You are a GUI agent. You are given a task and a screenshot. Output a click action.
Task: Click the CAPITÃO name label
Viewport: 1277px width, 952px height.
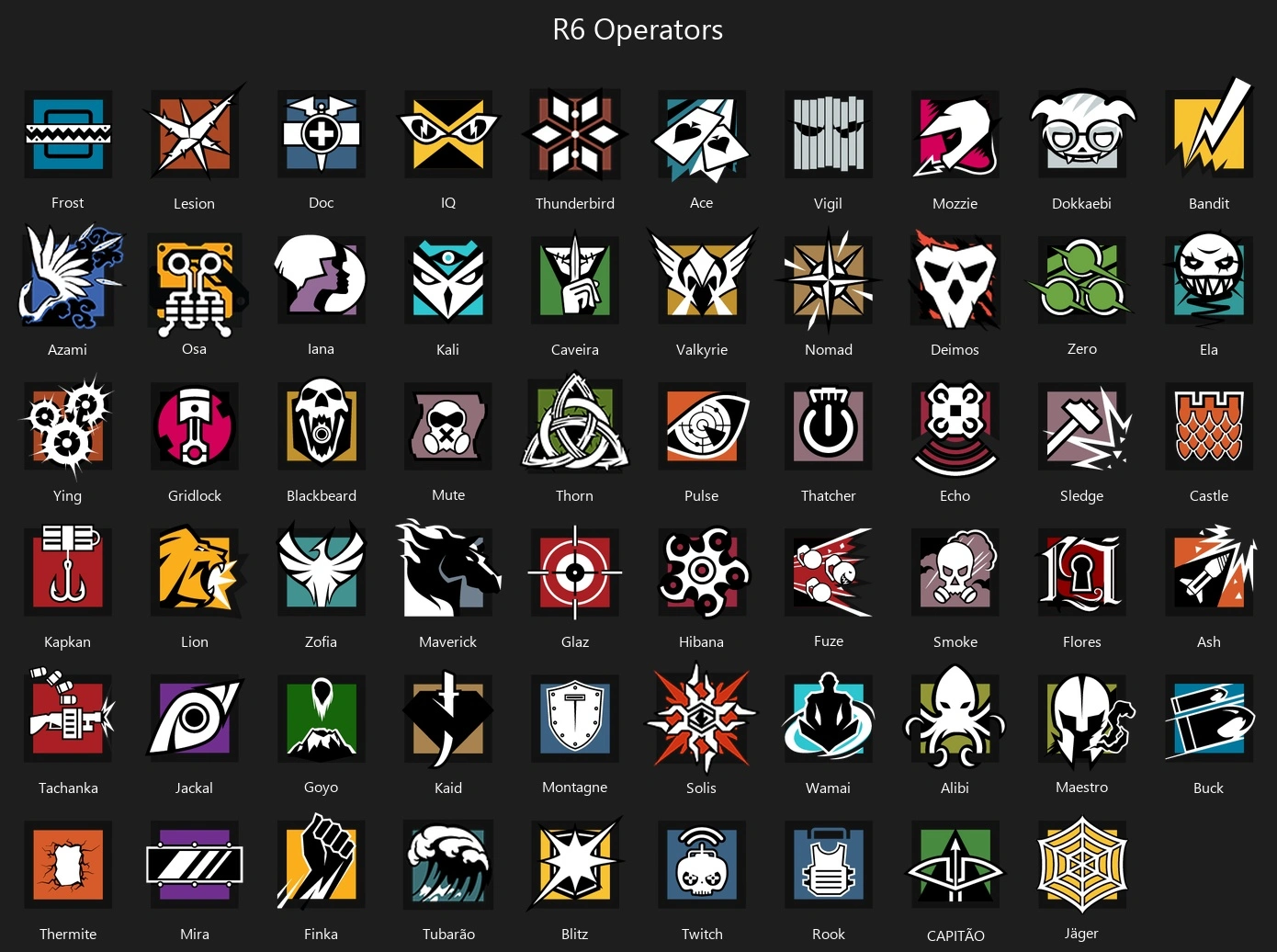(955, 935)
